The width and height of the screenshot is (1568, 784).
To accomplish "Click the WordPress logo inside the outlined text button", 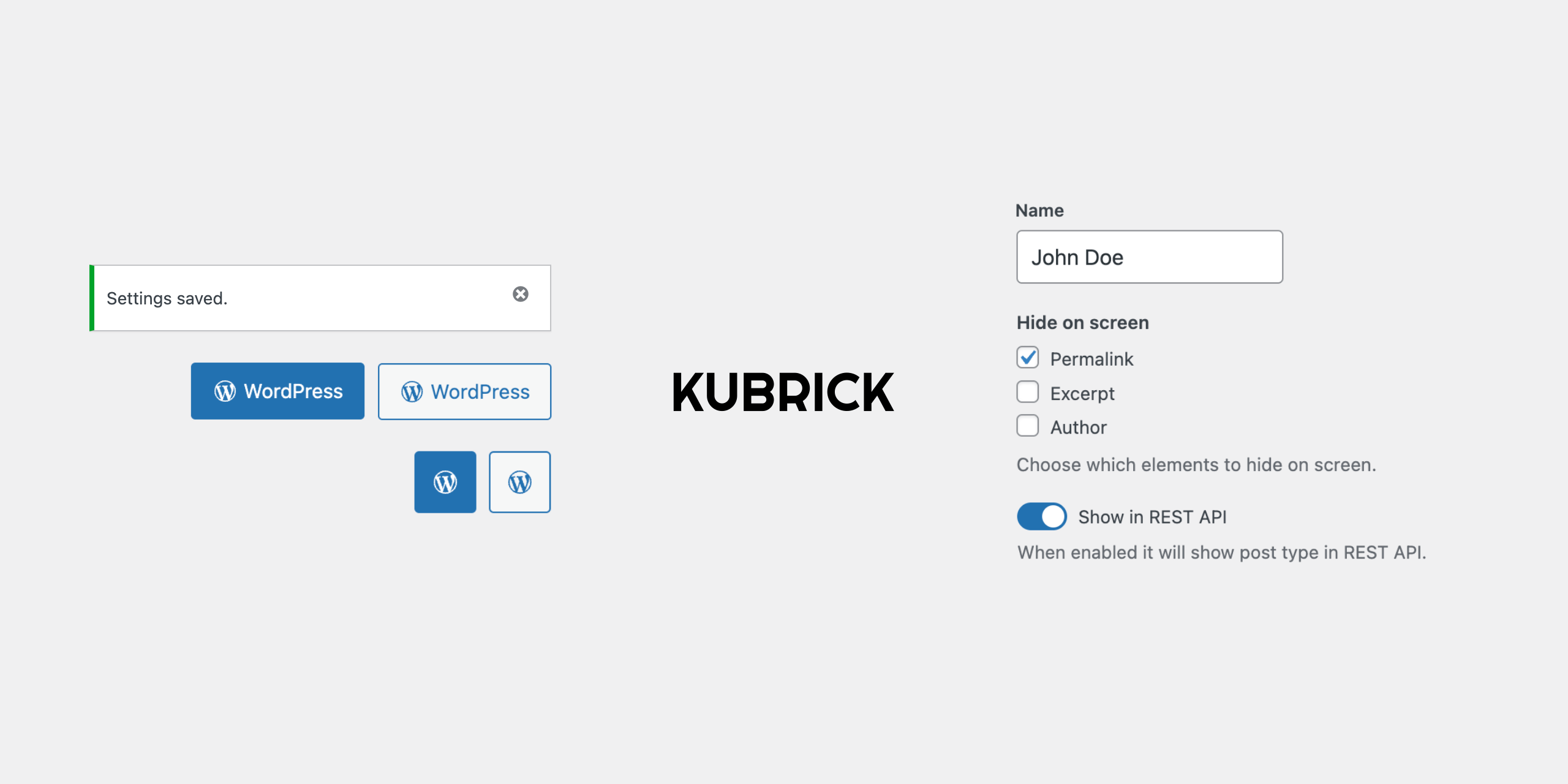I will [x=412, y=392].
